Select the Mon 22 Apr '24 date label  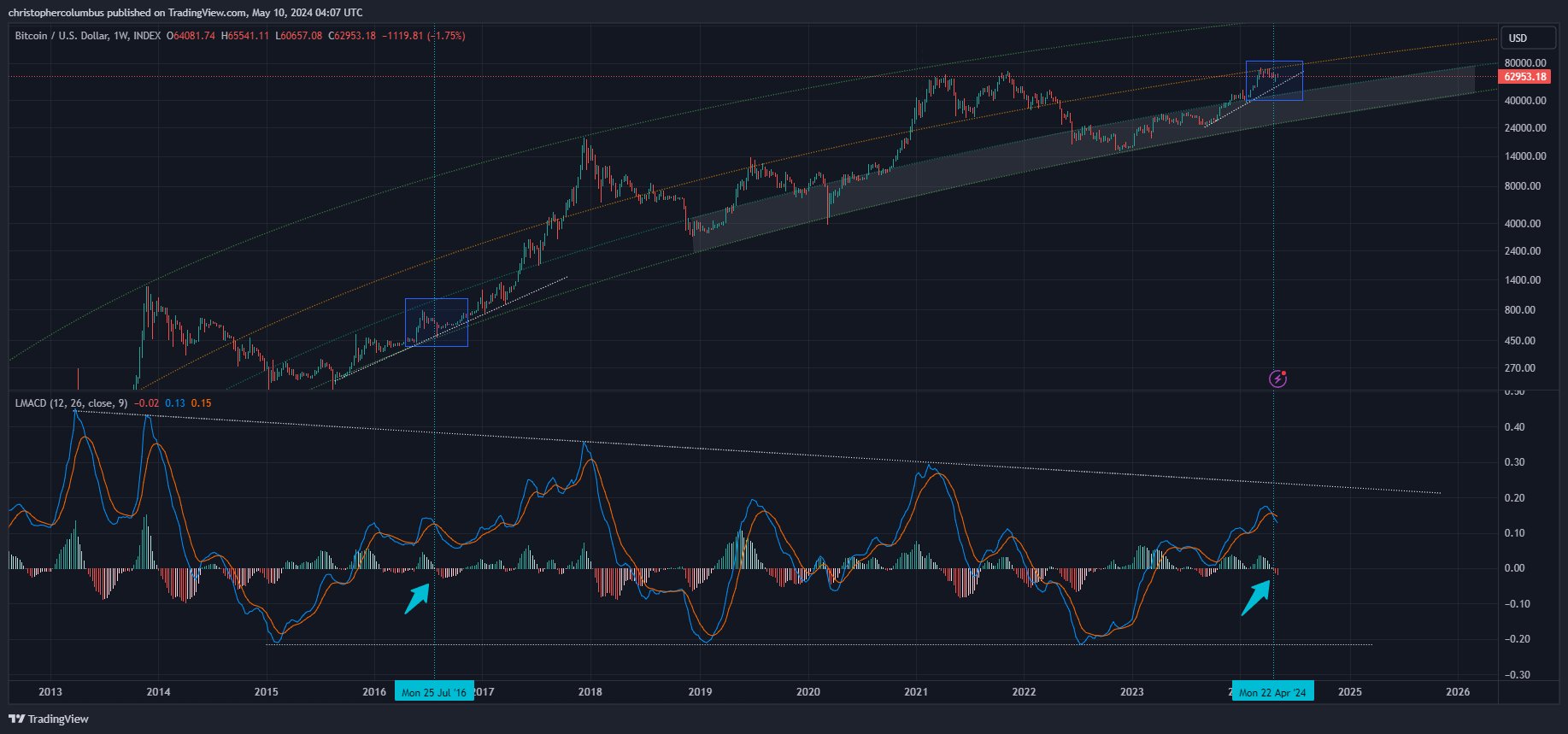coord(1272,692)
